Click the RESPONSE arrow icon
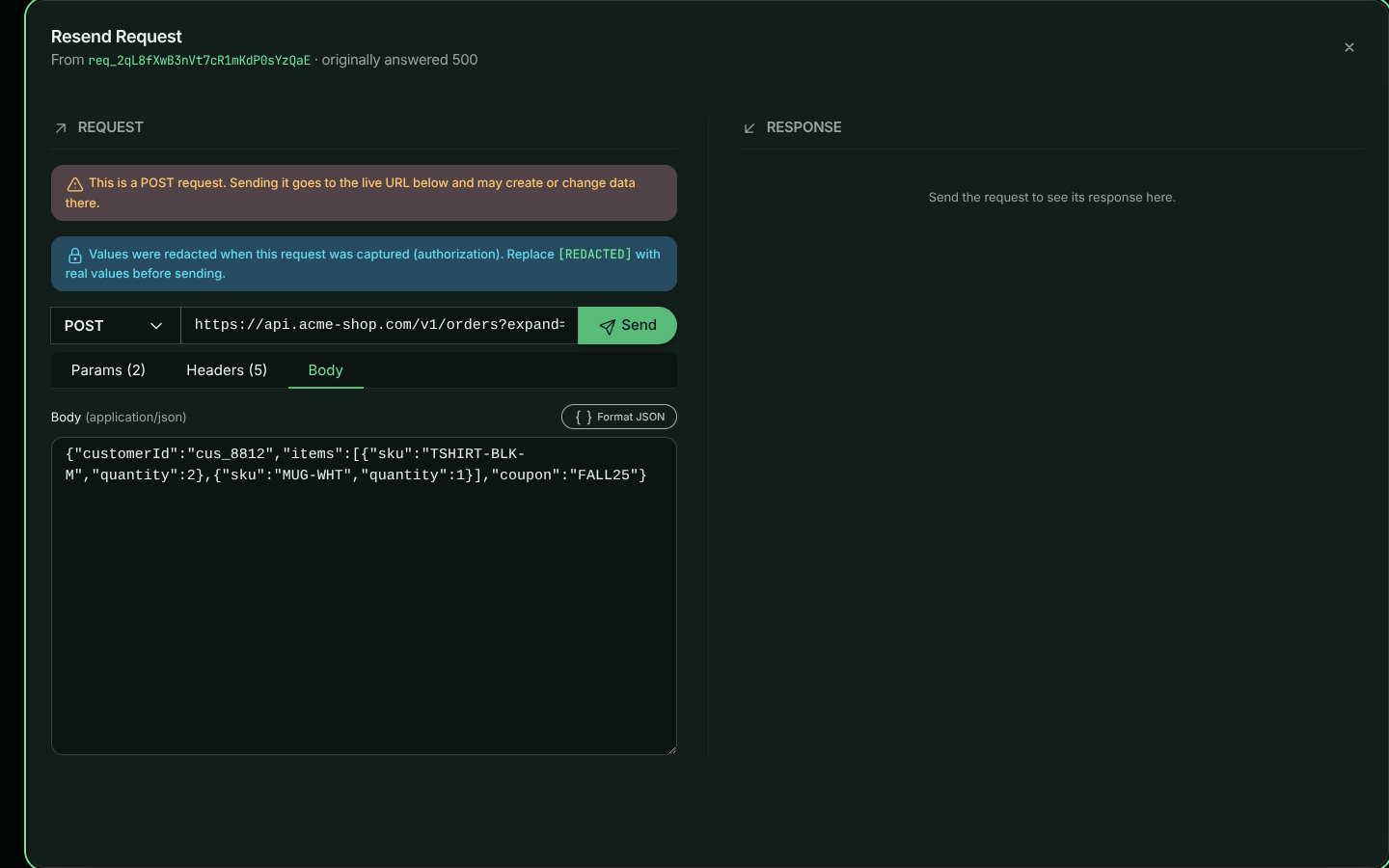The height and width of the screenshot is (868, 1389). [x=749, y=127]
